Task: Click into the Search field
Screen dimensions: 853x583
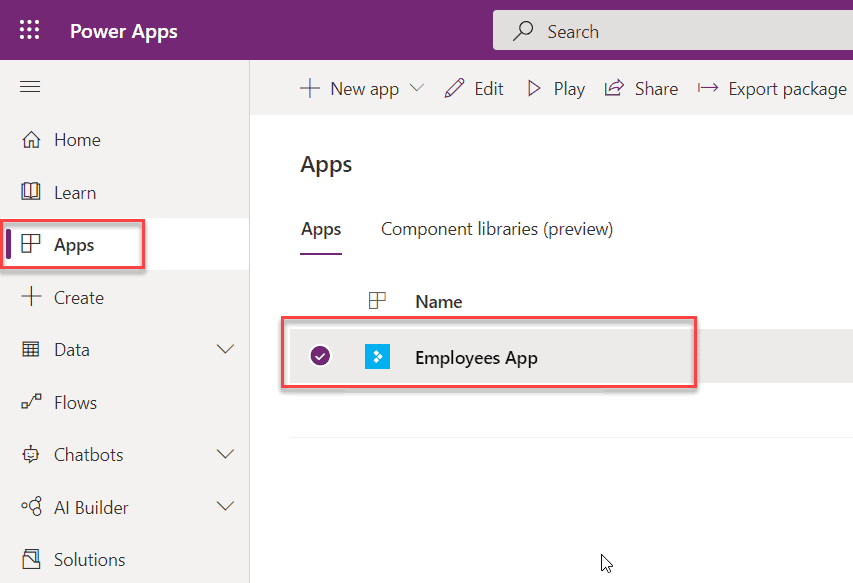Action: click(672, 30)
